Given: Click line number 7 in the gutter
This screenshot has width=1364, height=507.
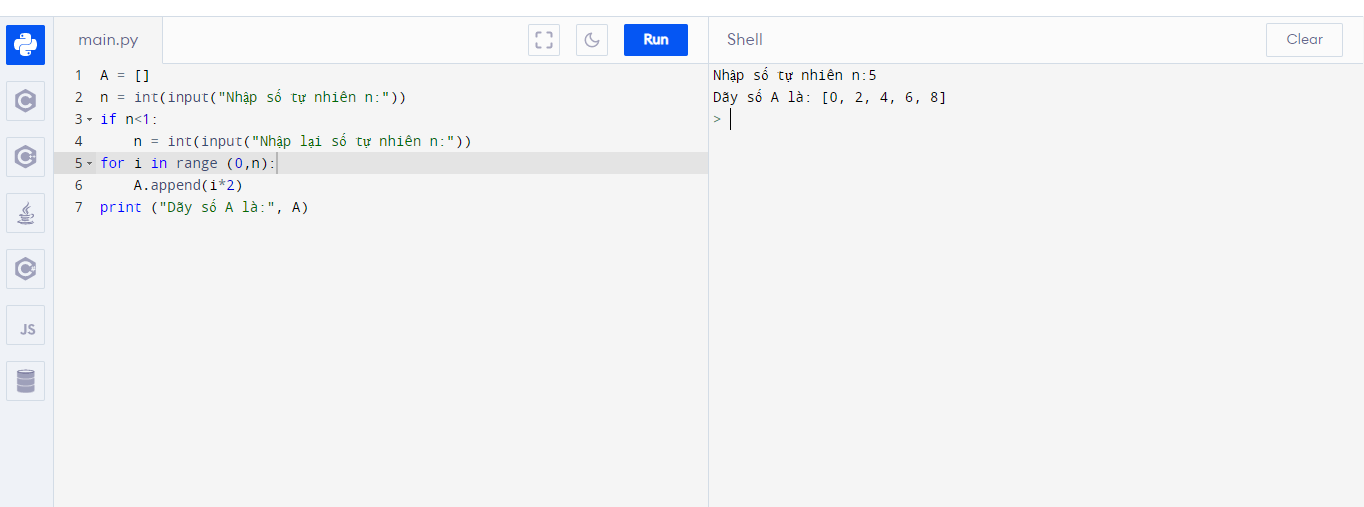Looking at the screenshot, I should click(78, 208).
